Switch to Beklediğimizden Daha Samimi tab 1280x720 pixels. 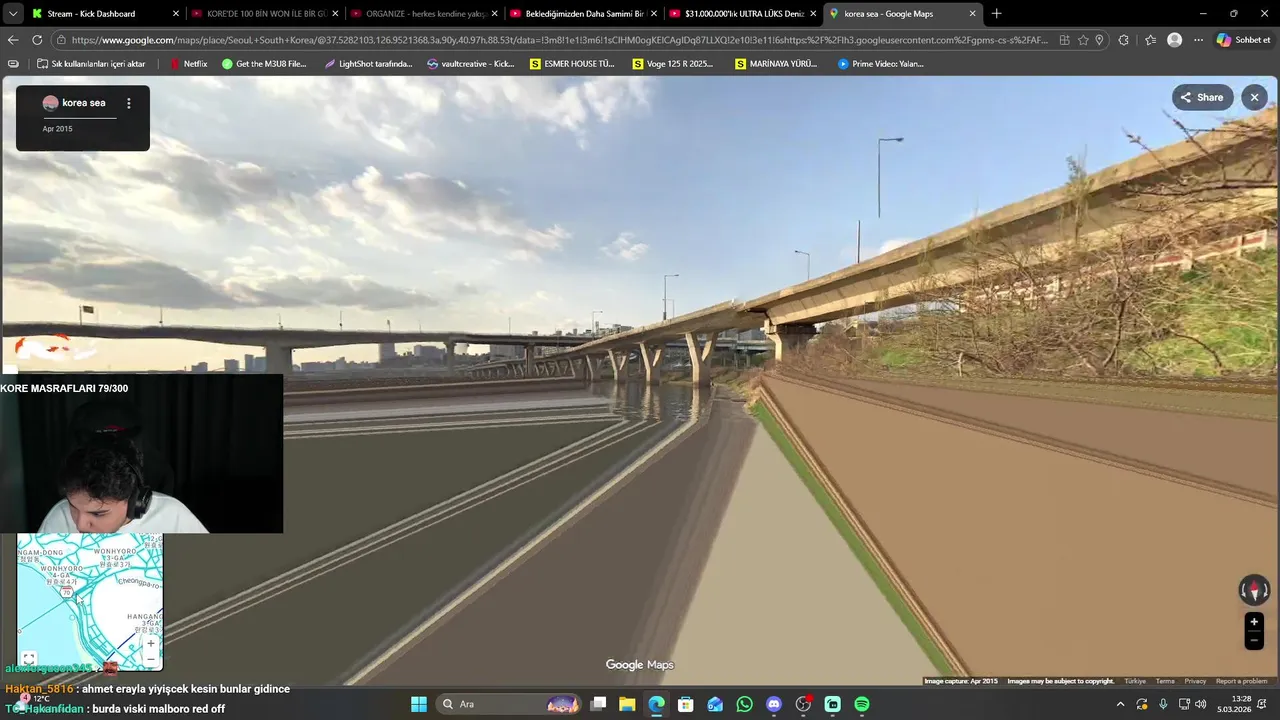[583, 14]
